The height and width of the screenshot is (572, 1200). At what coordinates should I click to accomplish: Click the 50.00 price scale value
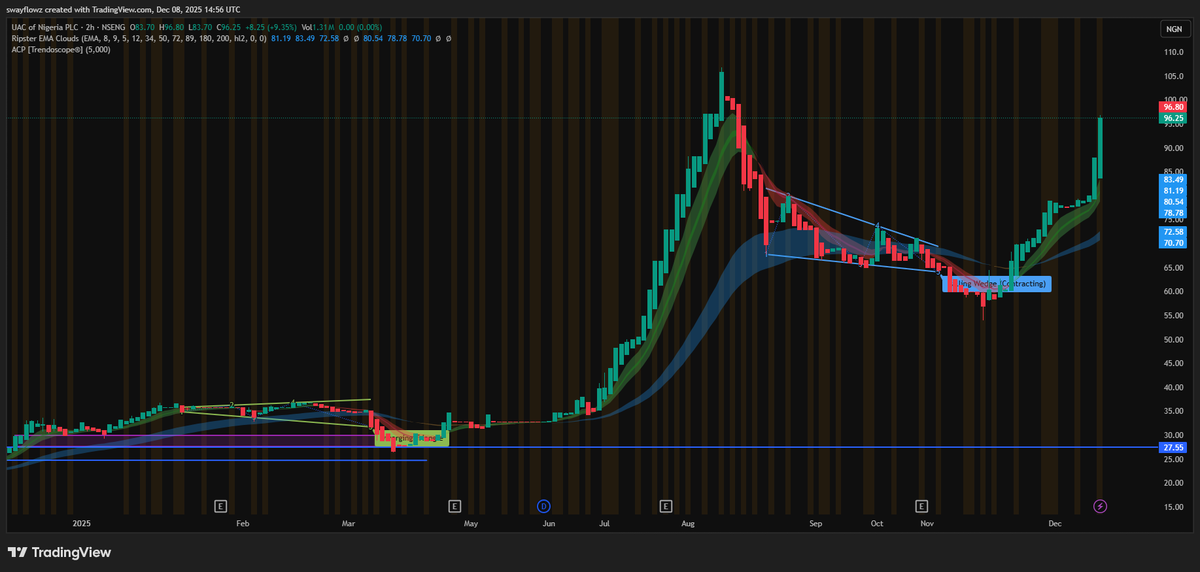click(x=1173, y=339)
